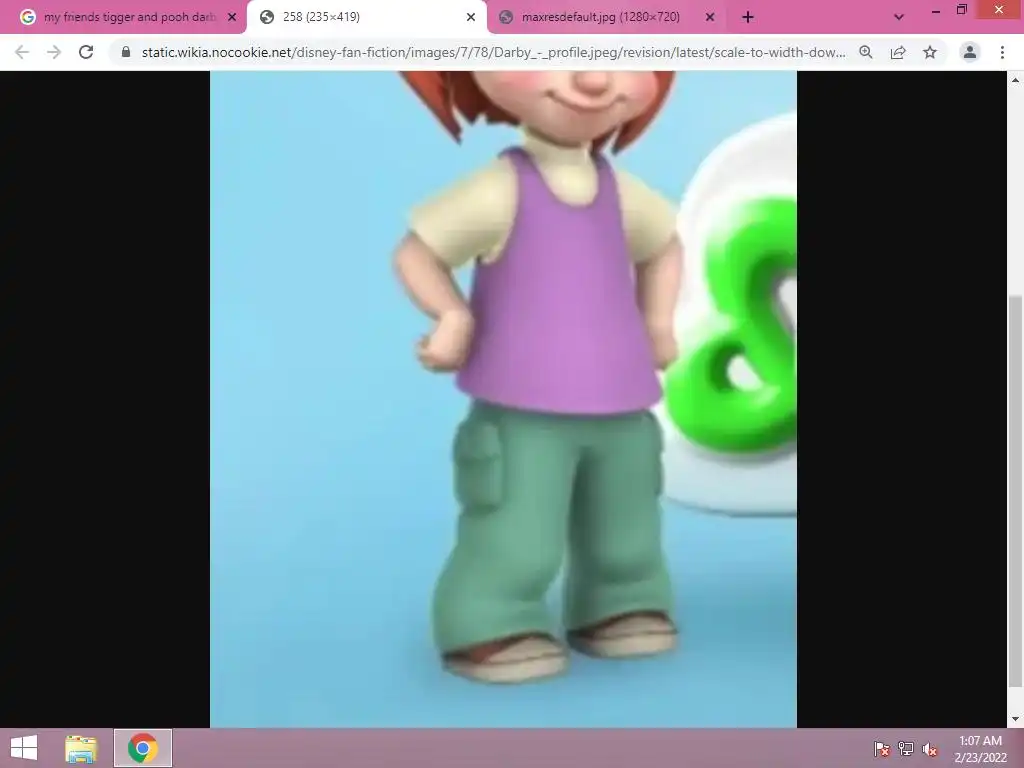The height and width of the screenshot is (768, 1024).
Task: Click the vertical scrollbar thumb
Action: [x=1014, y=490]
